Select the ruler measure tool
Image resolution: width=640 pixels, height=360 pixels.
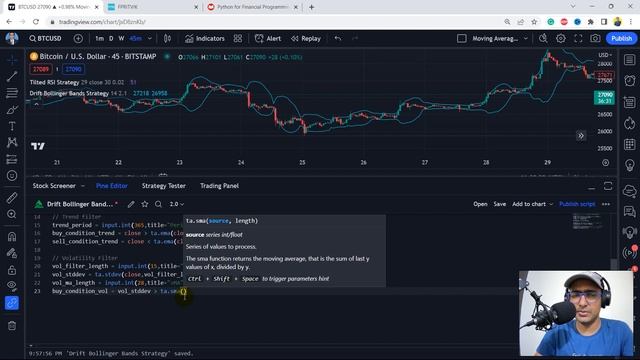pos(12,198)
